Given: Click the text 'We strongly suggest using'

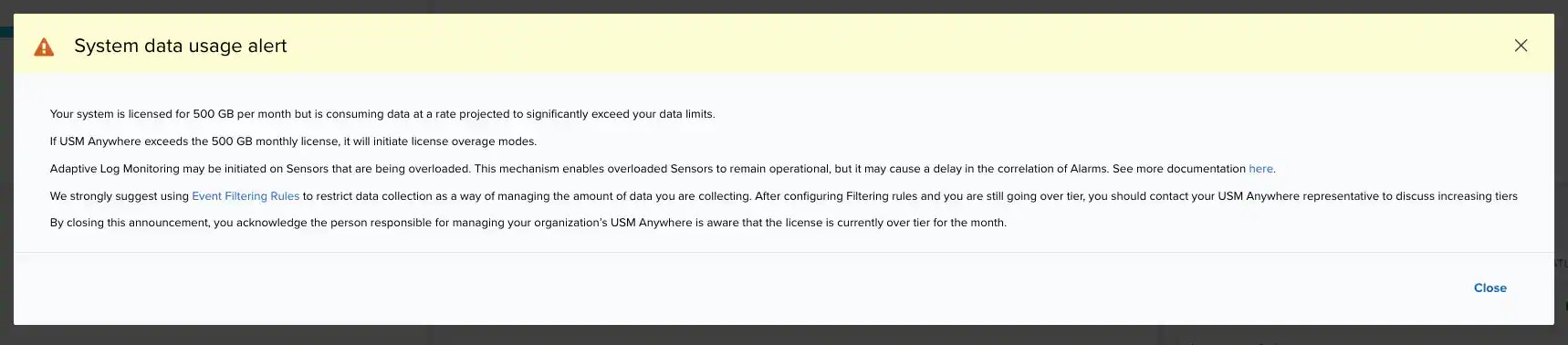Looking at the screenshot, I should pos(120,196).
